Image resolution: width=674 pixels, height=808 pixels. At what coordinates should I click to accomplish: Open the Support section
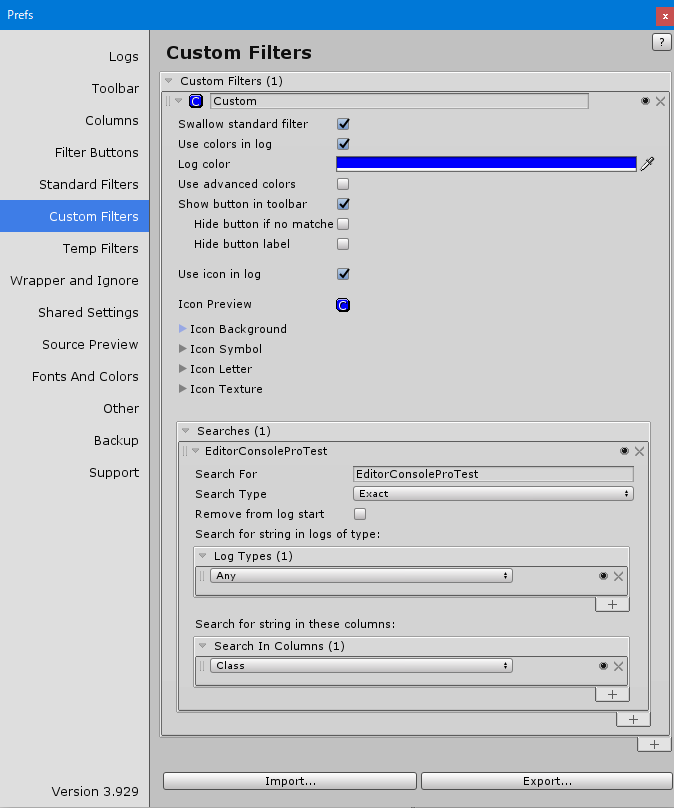75,473
